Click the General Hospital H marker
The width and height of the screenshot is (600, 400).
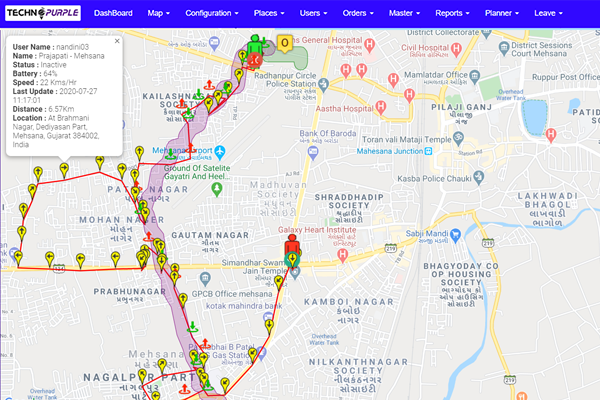[370, 44]
